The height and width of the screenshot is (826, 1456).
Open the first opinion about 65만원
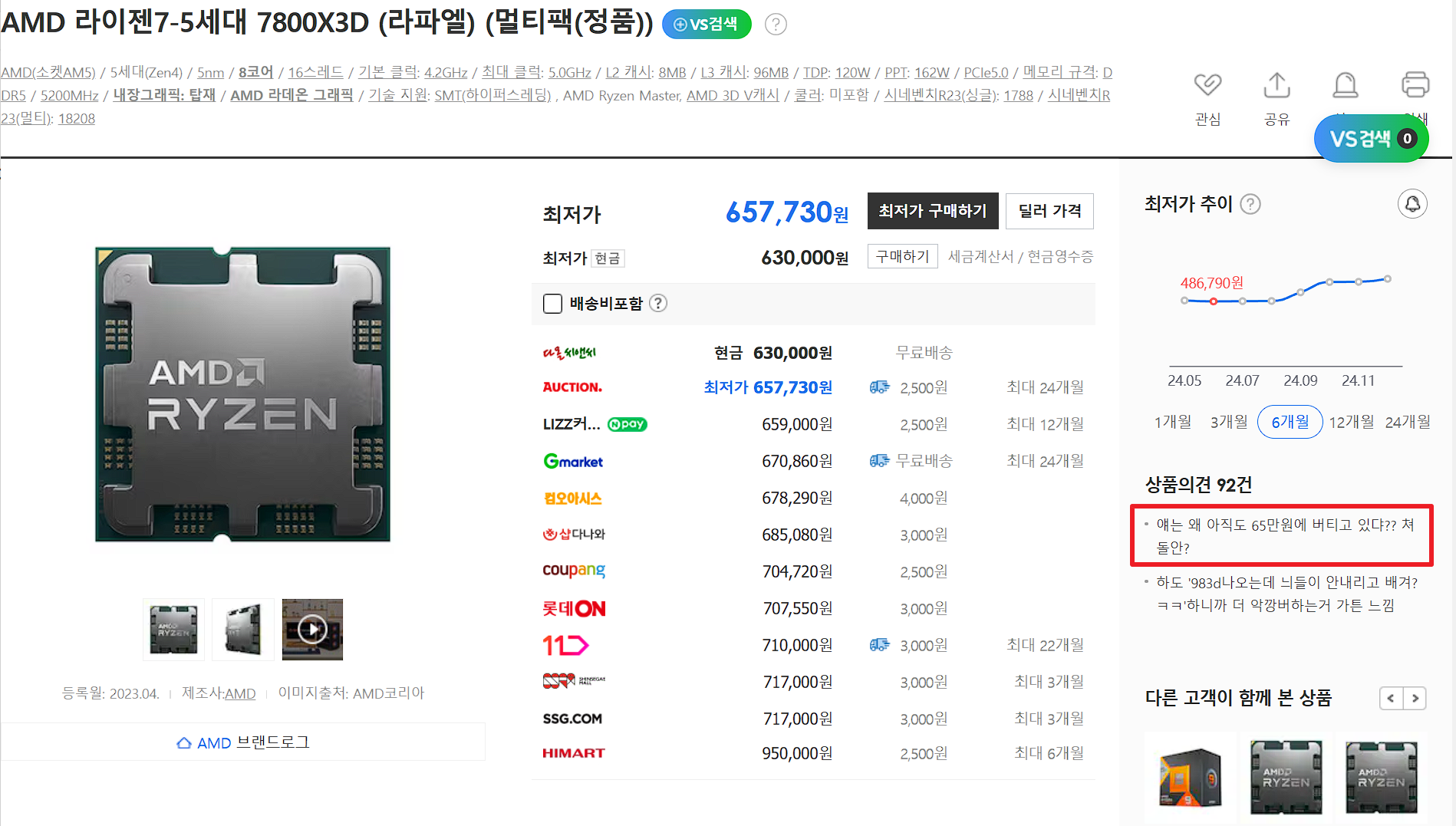[1285, 536]
